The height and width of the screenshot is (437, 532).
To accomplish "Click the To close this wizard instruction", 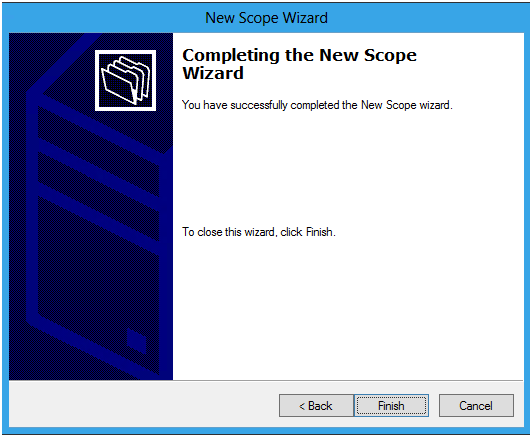I will (259, 232).
